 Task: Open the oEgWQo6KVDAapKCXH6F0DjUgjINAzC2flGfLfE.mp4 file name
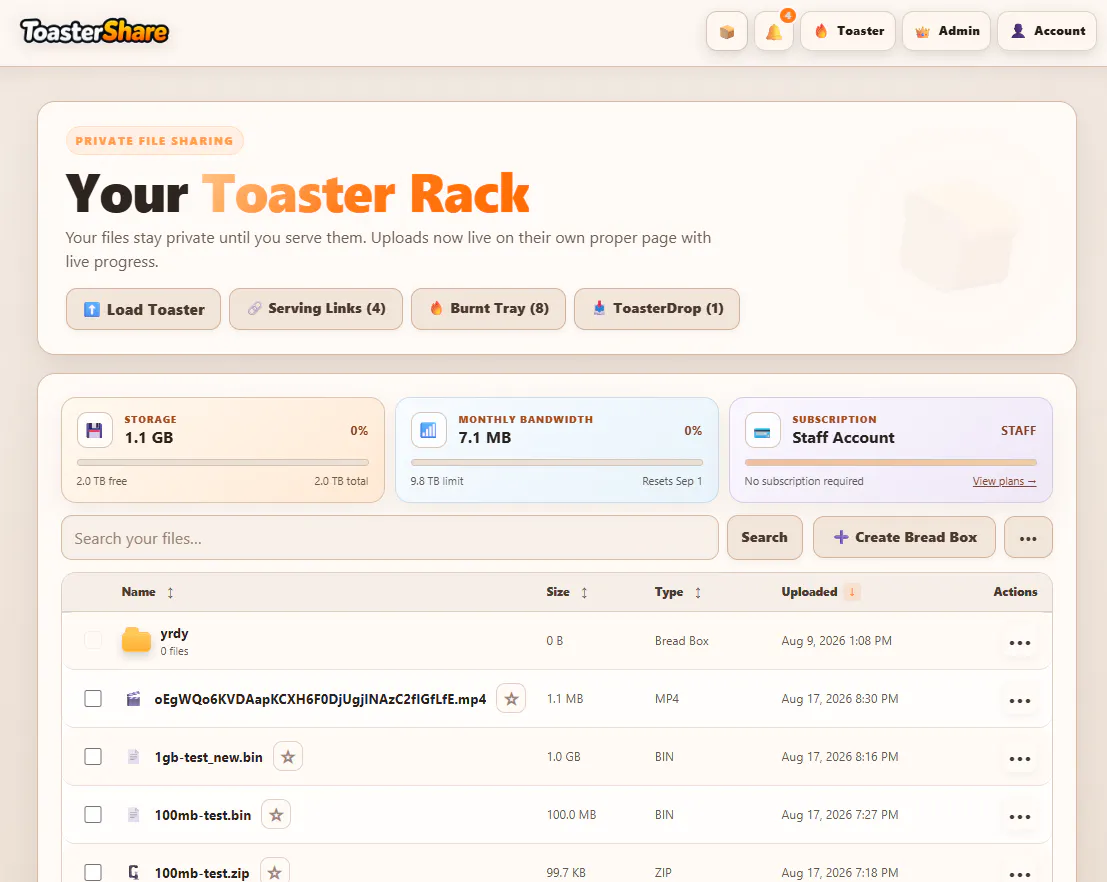click(321, 699)
